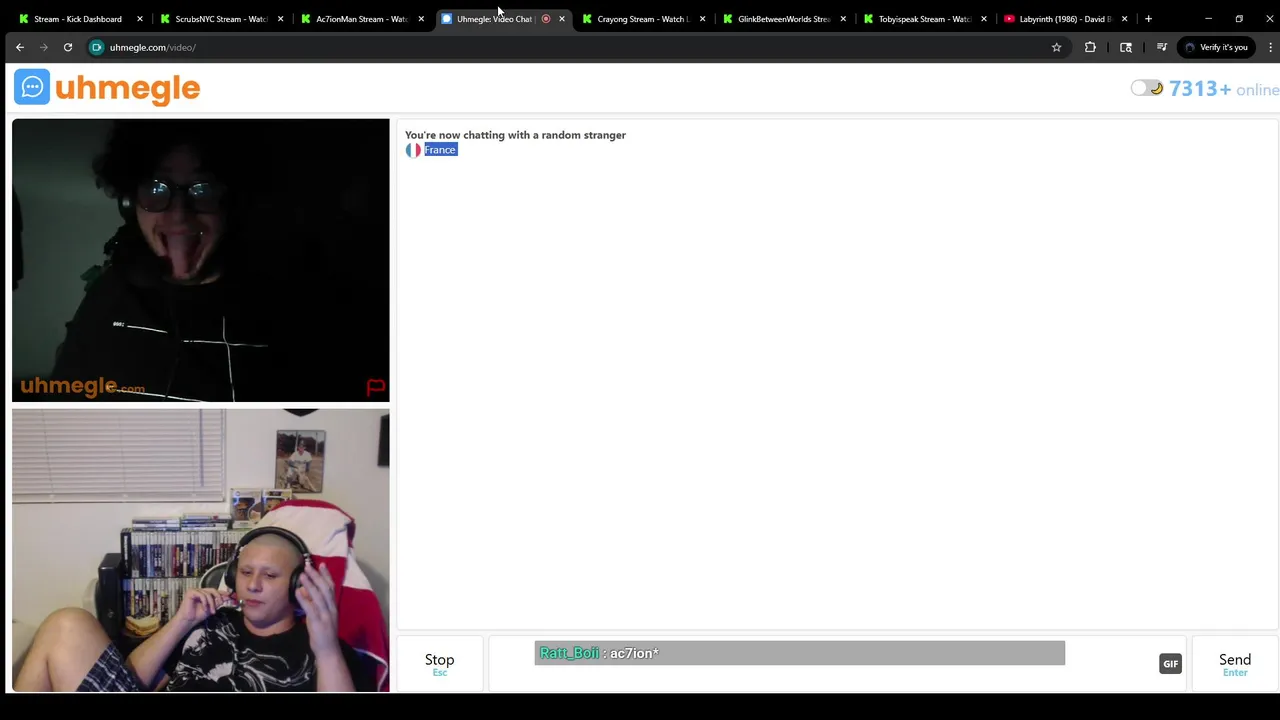
Task: Reload the uhmegle page
Action: [x=68, y=47]
